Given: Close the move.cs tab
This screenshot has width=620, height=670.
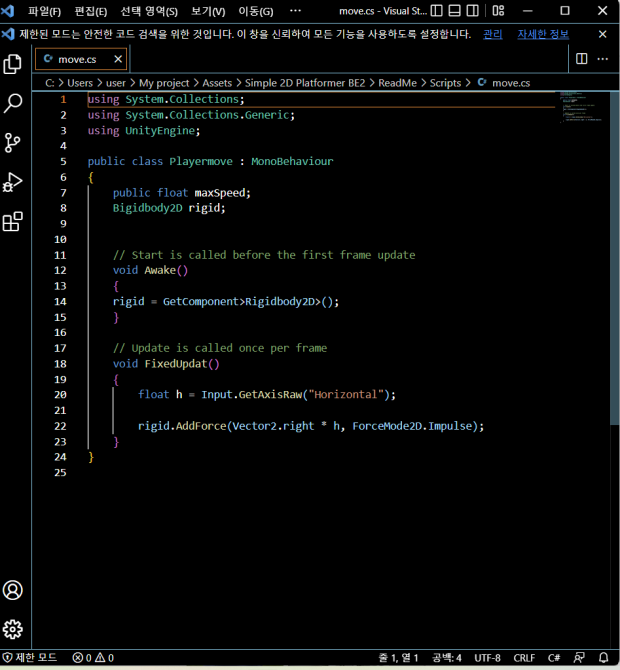Looking at the screenshot, I should click(x=118, y=59).
